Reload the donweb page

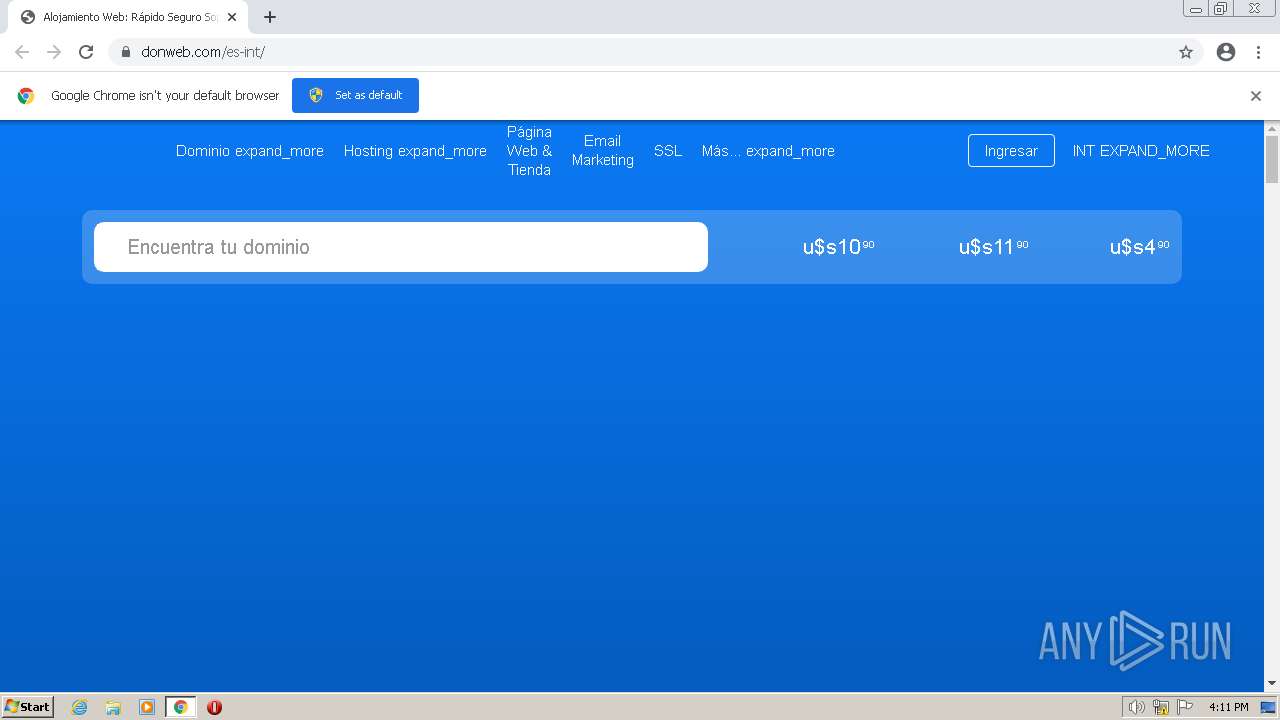click(x=86, y=52)
